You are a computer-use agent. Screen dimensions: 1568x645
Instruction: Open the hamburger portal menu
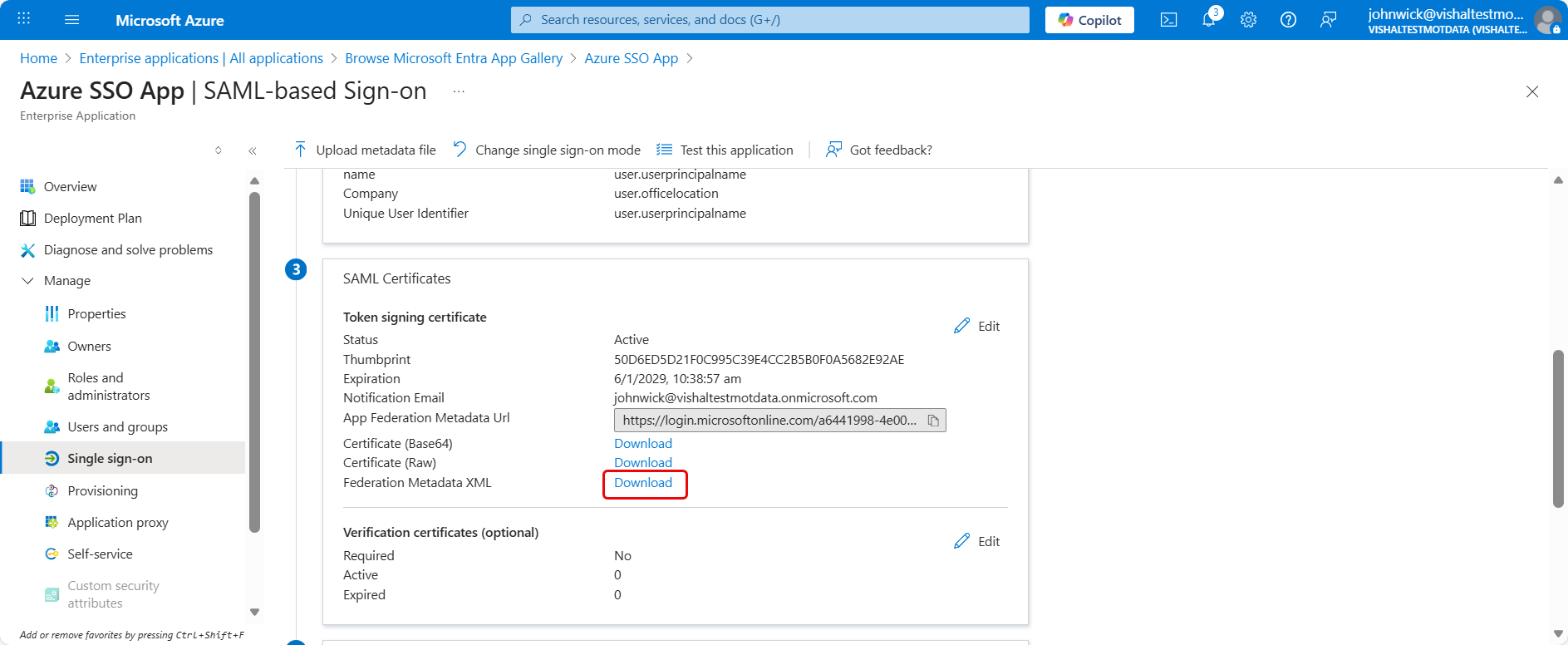coord(72,19)
